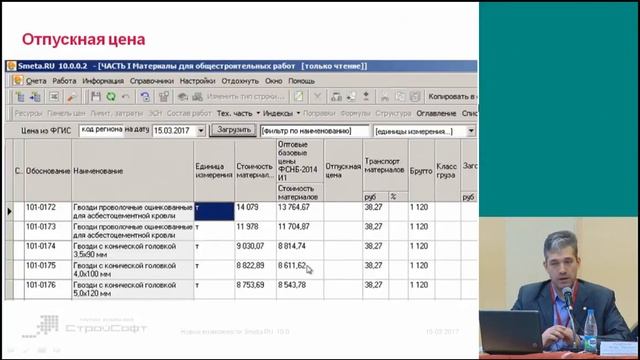The height and width of the screenshot is (360, 640).
Task: Click the date field showing 15.03.2017
Action: 175,131
